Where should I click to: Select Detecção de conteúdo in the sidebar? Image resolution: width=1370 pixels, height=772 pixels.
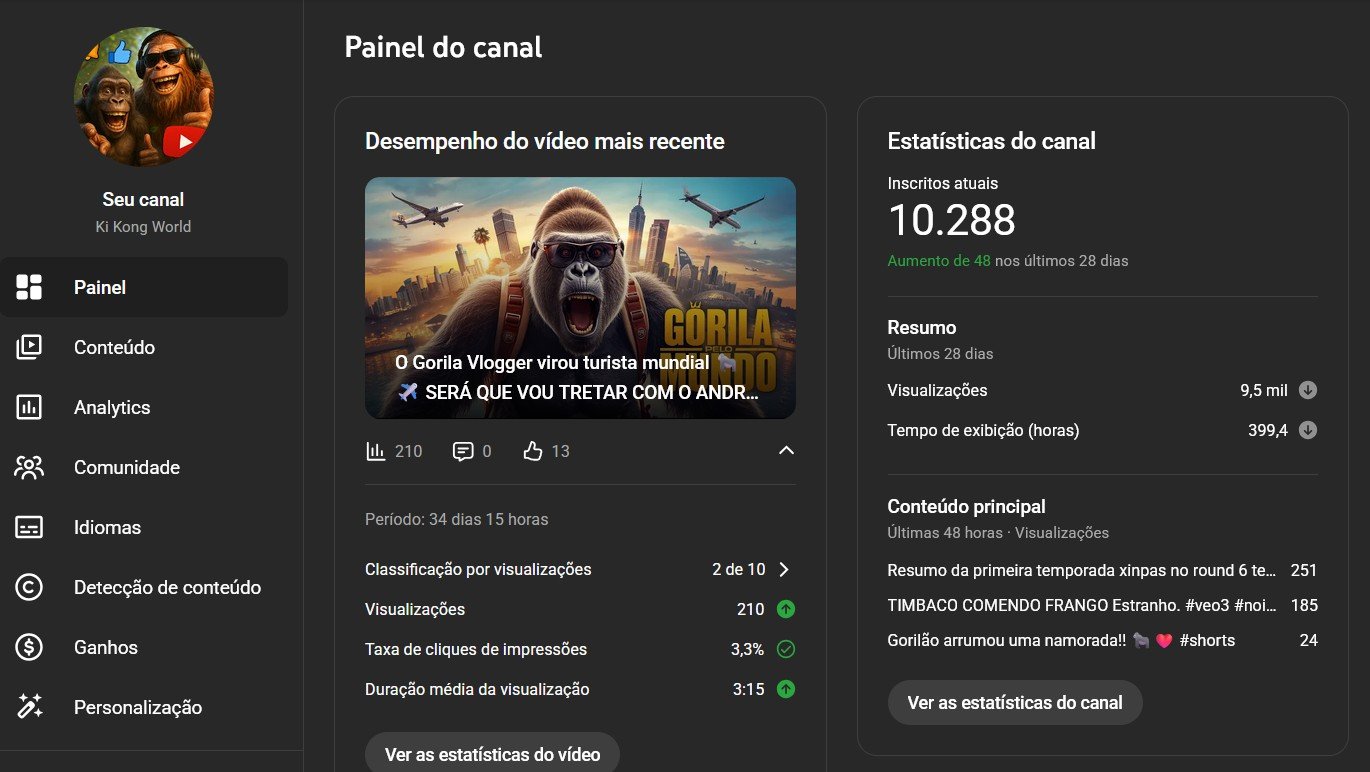pos(144,587)
